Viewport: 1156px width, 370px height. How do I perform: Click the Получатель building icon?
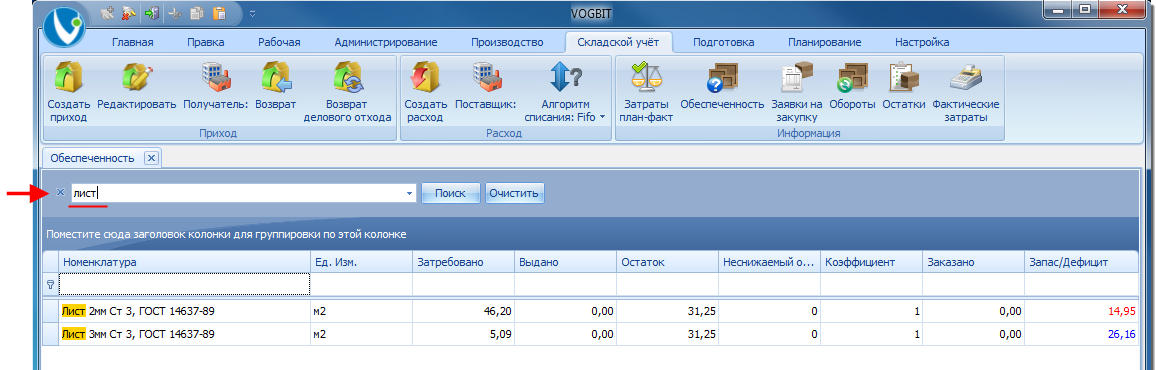click(217, 77)
